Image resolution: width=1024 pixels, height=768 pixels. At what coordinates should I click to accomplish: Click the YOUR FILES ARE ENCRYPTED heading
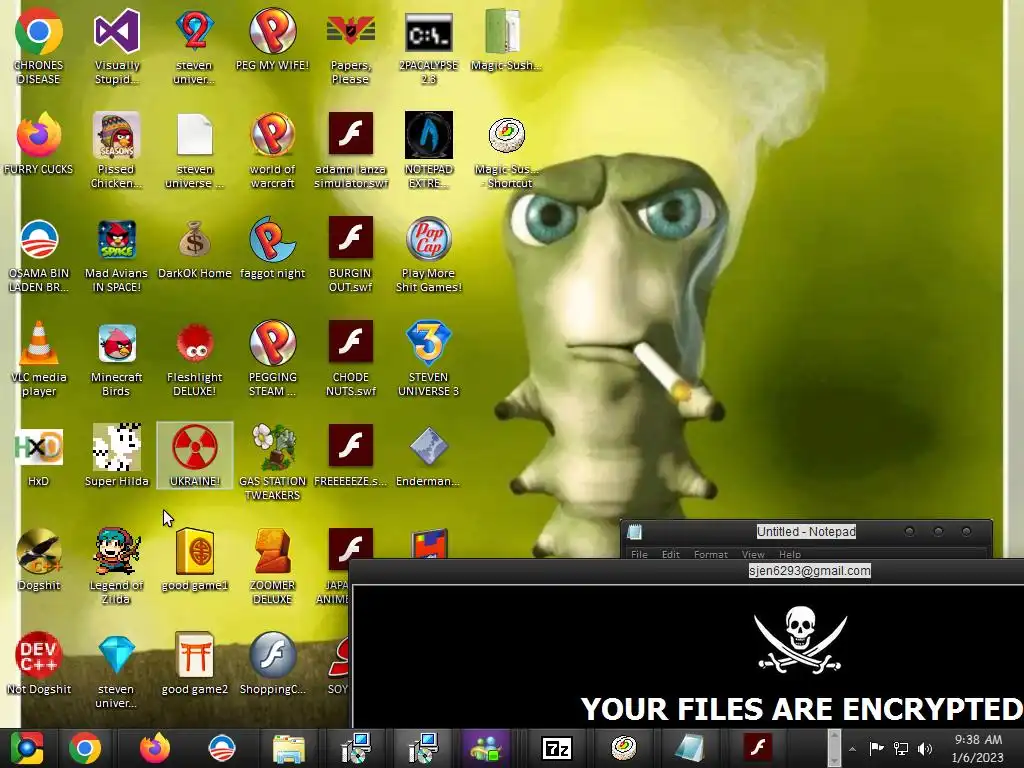pyautogui.click(x=802, y=709)
